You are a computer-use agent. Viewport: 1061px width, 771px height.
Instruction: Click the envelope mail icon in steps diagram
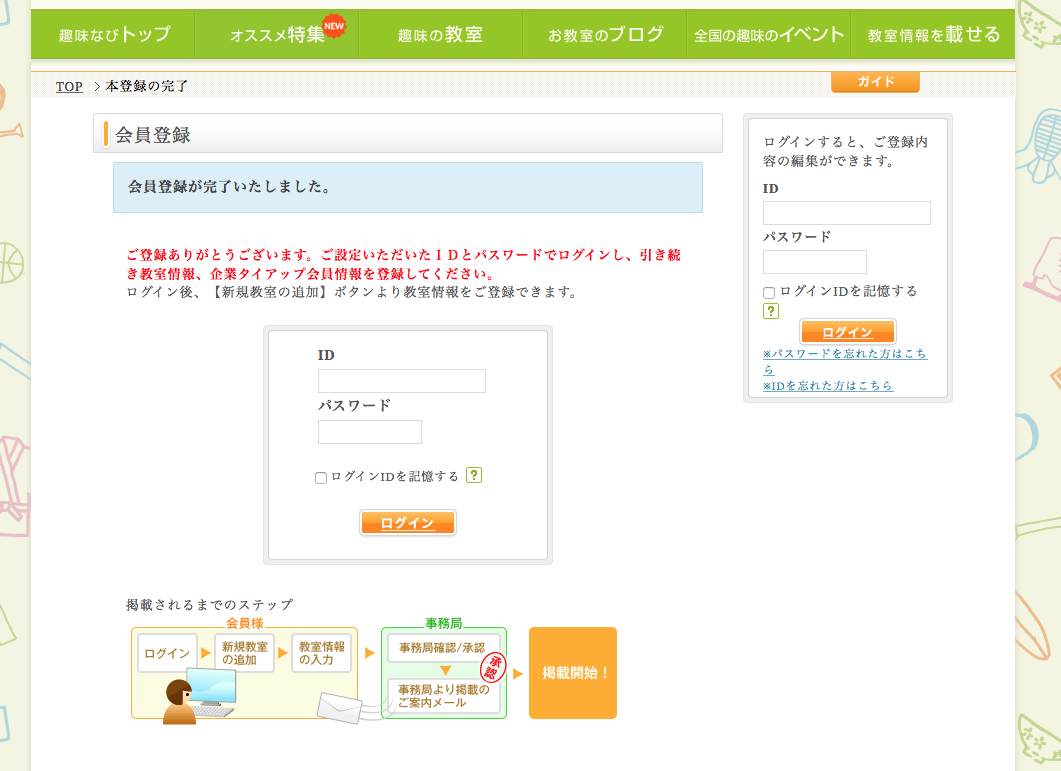341,706
